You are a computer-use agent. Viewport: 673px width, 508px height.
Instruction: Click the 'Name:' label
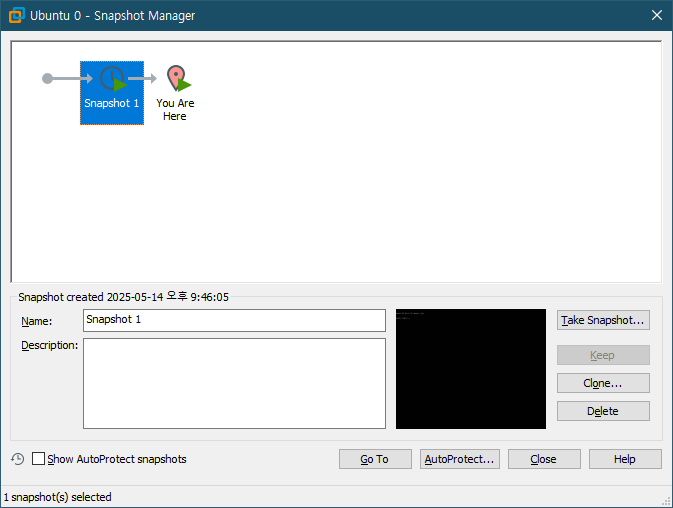pyautogui.click(x=36, y=321)
